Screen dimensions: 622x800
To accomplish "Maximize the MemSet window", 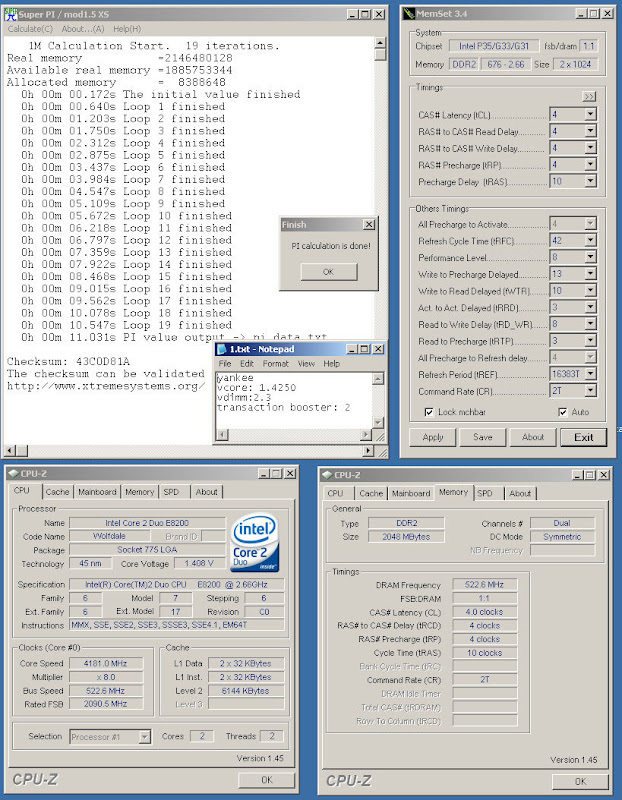I will coord(594,14).
